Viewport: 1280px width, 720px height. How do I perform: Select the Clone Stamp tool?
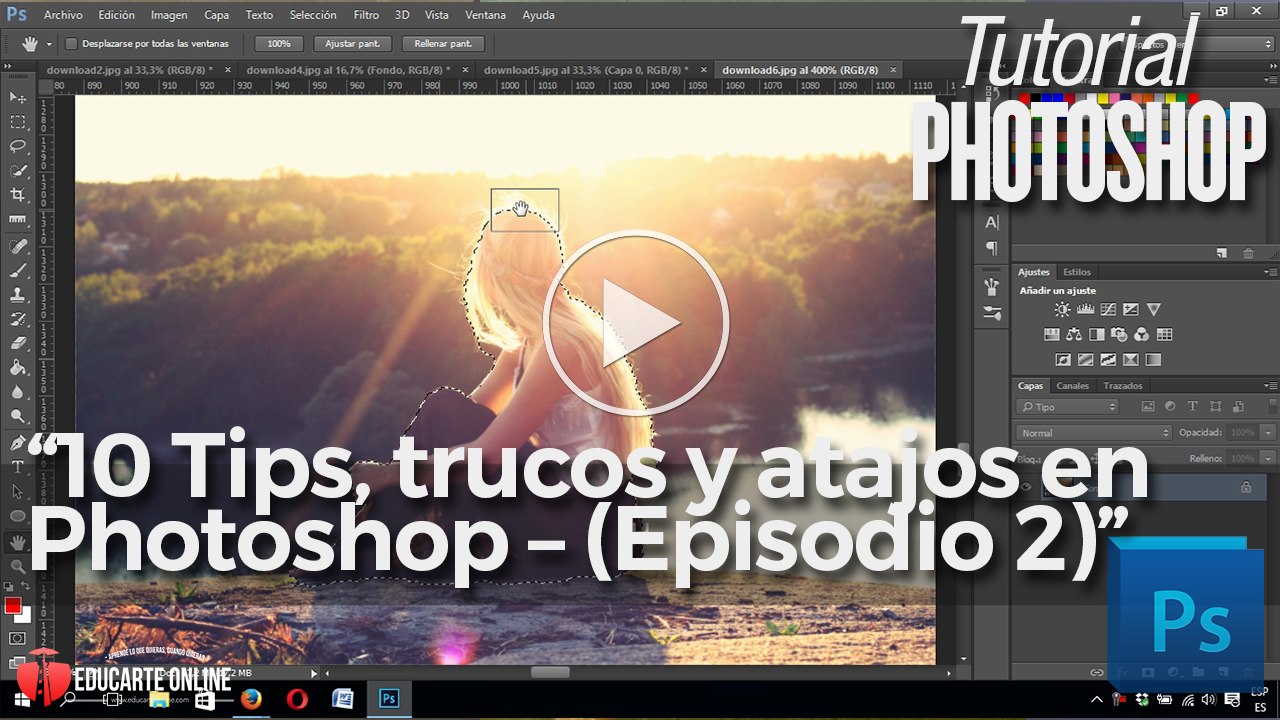18,295
